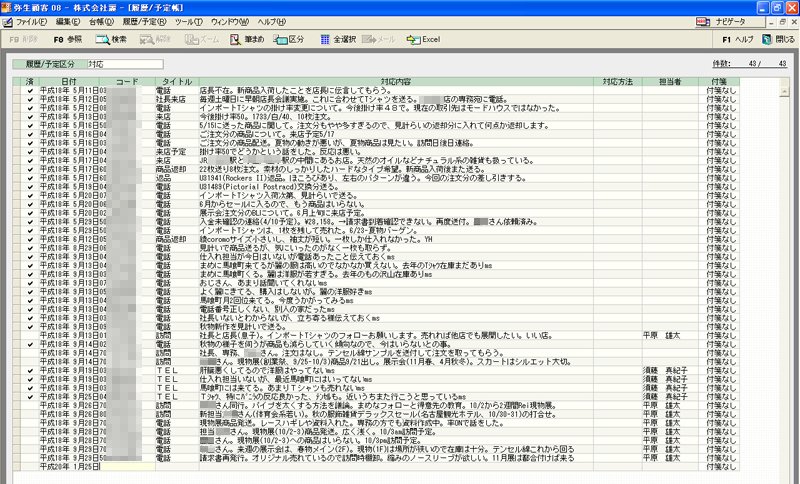Click the 履歴/予定区分 field showing 対応
The image size is (800, 484).
(x=124, y=64)
